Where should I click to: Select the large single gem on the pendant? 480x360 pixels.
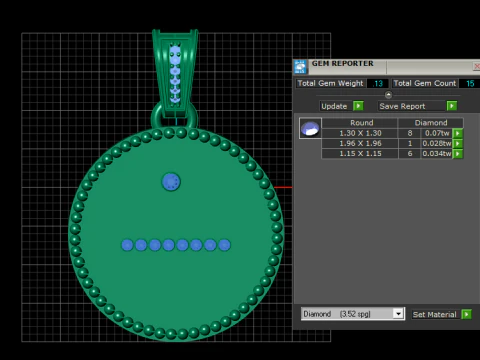(171, 182)
